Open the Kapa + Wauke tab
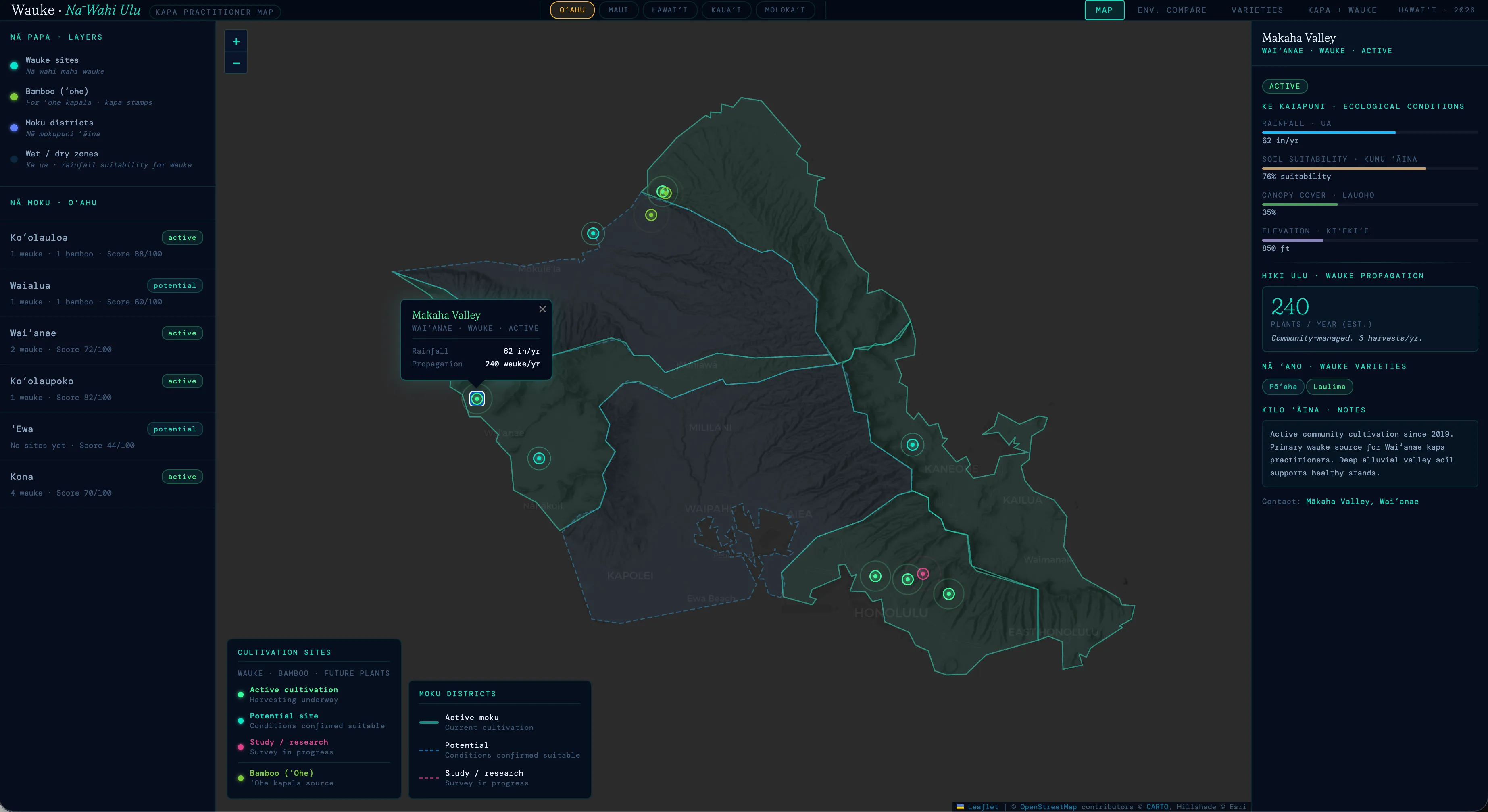Image resolution: width=1488 pixels, height=812 pixels. click(x=1342, y=10)
